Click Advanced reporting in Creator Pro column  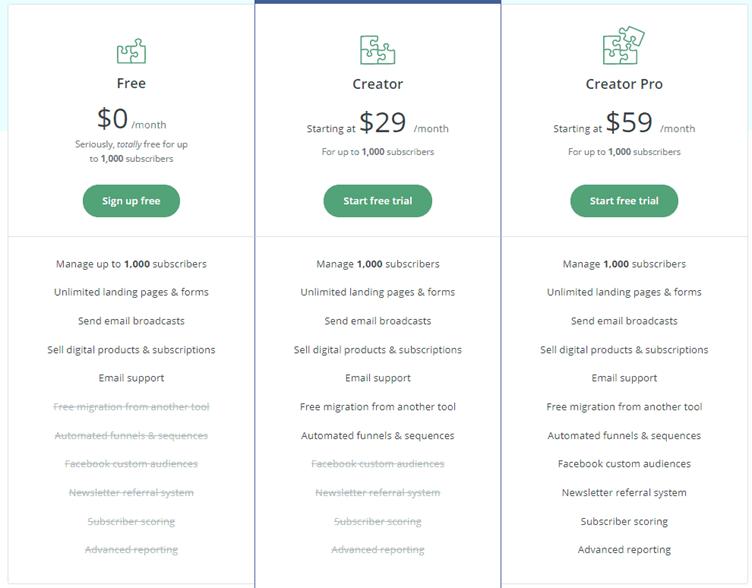pos(624,550)
